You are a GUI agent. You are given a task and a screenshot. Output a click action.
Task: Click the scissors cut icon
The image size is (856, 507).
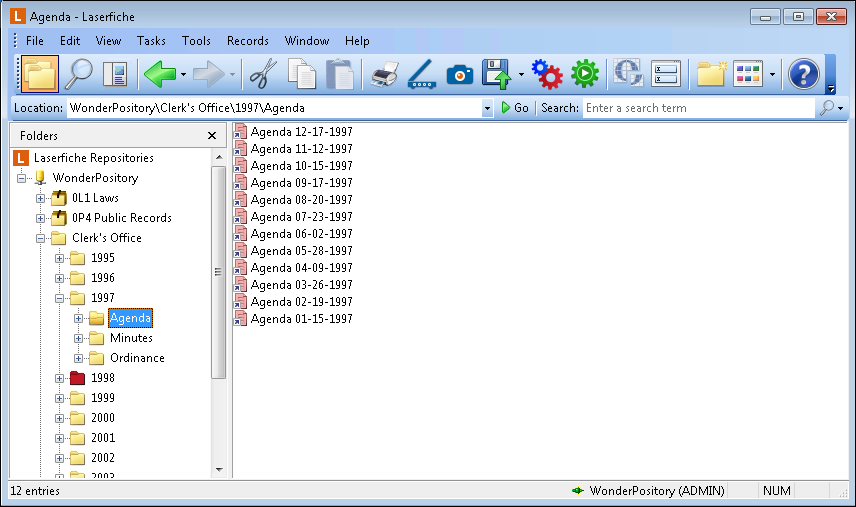pos(263,74)
